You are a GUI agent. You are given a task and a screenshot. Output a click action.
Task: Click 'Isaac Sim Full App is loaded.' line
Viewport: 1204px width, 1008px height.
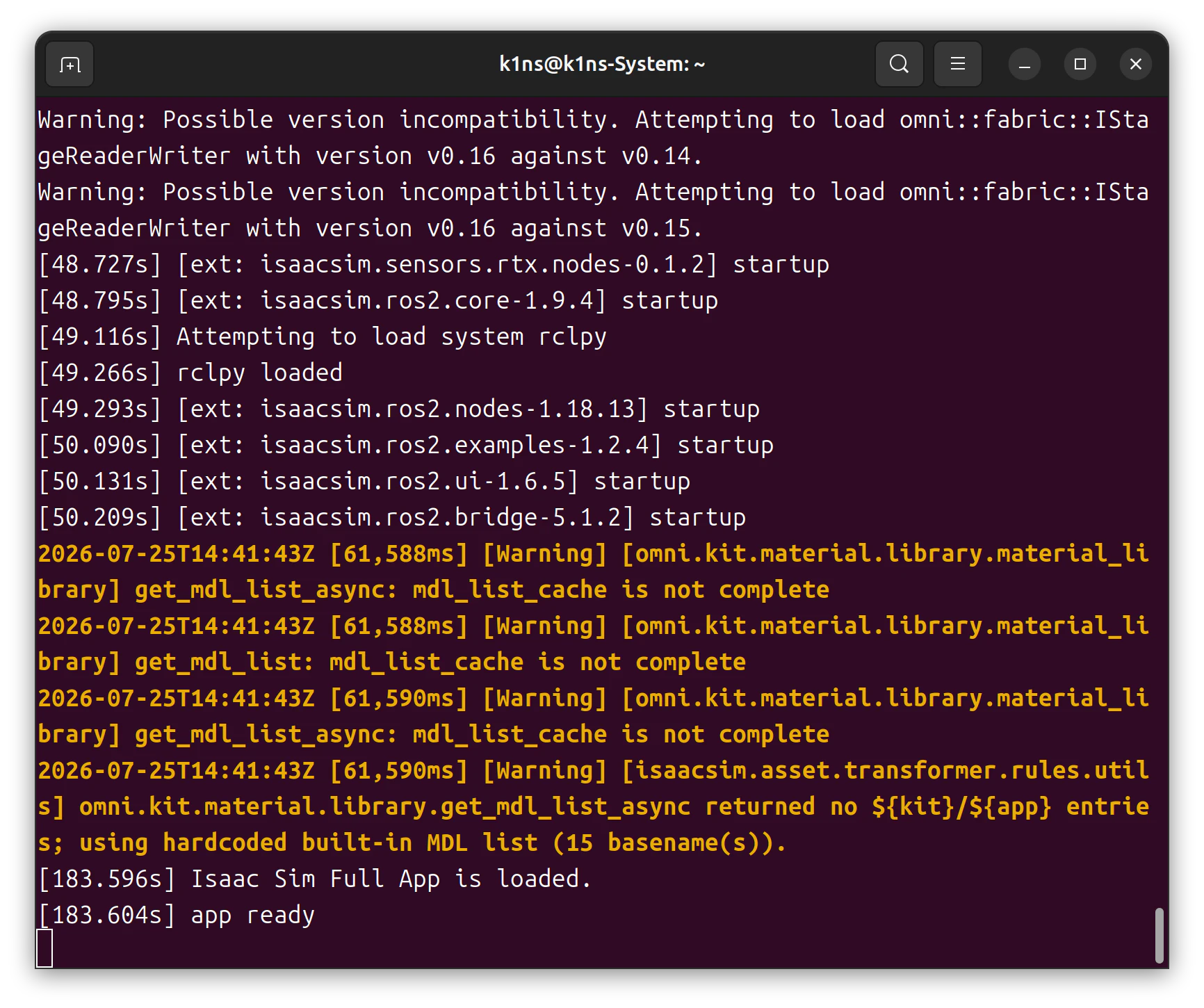pyautogui.click(x=315, y=879)
